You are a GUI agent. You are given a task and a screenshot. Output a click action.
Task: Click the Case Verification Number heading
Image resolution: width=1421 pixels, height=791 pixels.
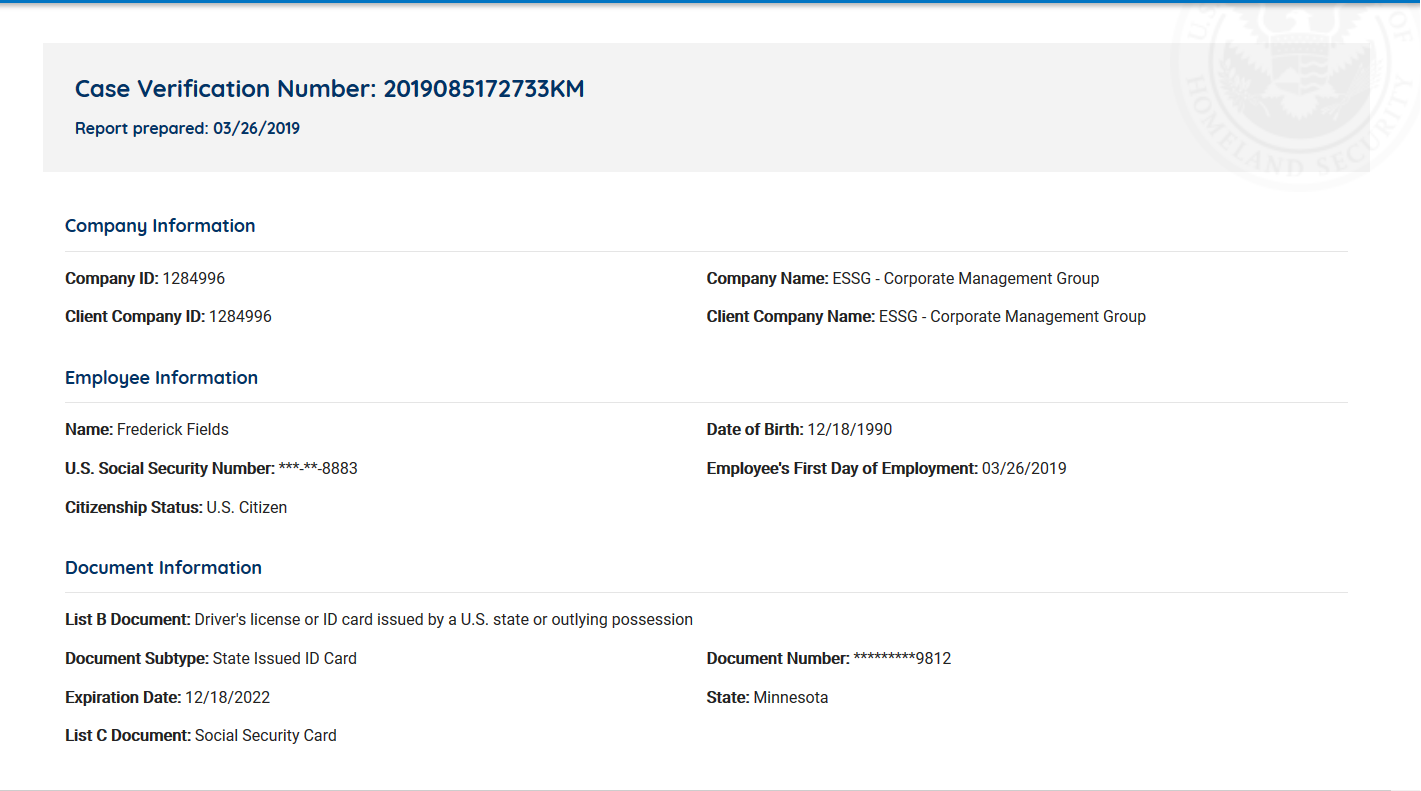(x=329, y=89)
